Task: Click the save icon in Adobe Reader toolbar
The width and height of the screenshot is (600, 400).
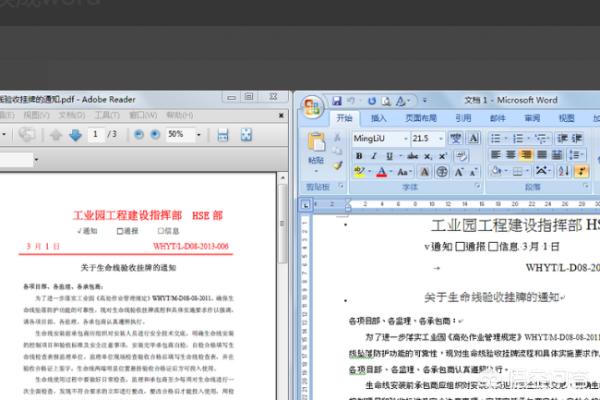Action: coord(222,134)
